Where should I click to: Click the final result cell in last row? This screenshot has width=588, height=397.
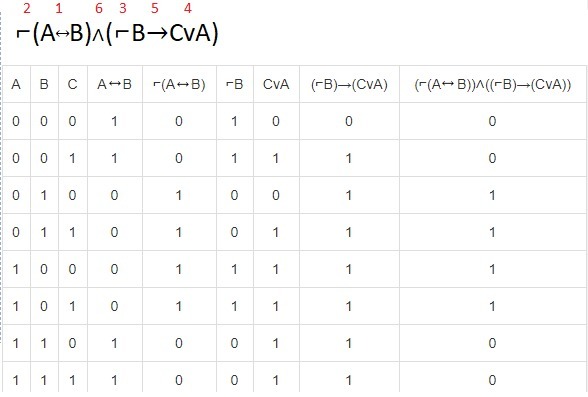492,380
